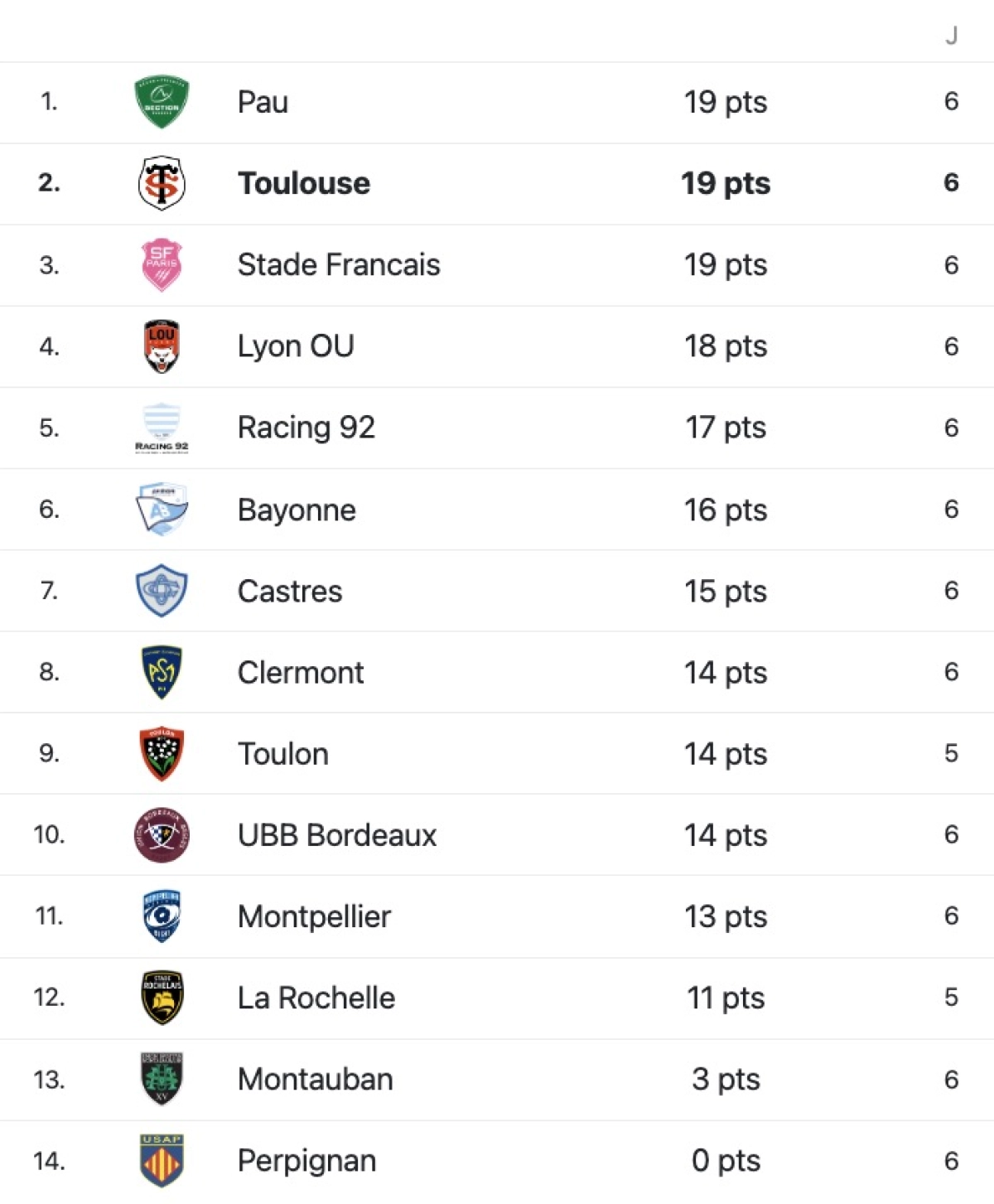Click the Toulon shield logo

(162, 752)
